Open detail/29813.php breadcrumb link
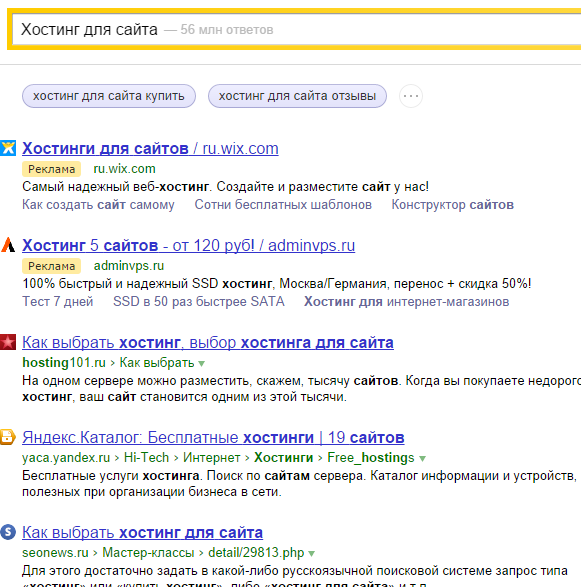Screen dimensions: 581x587 [x=256, y=553]
